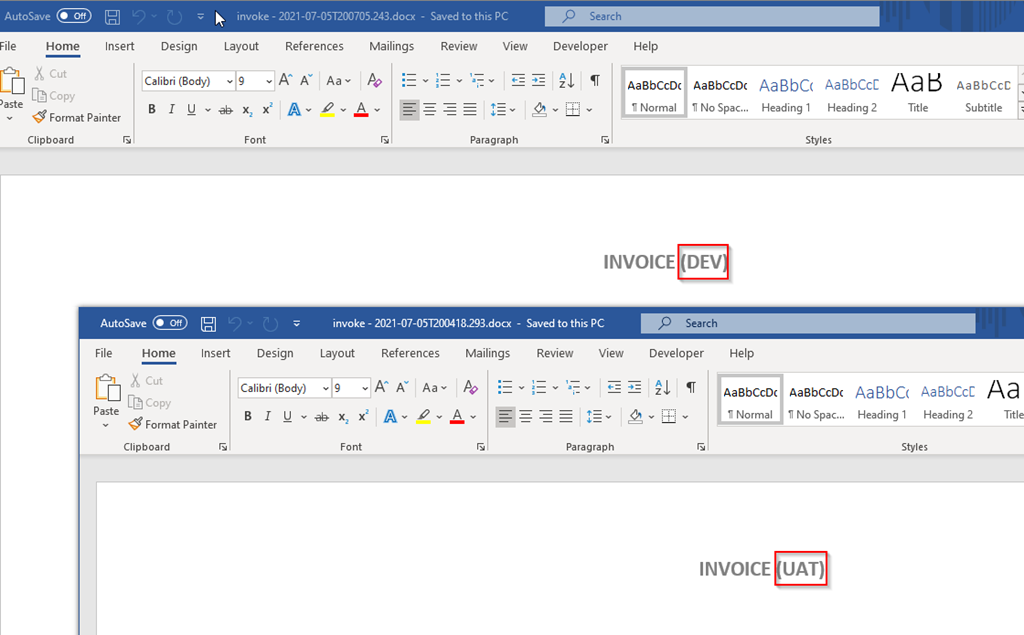This screenshot has width=1024, height=635.
Task: Open Design tab in front UAT window
Action: pos(275,353)
